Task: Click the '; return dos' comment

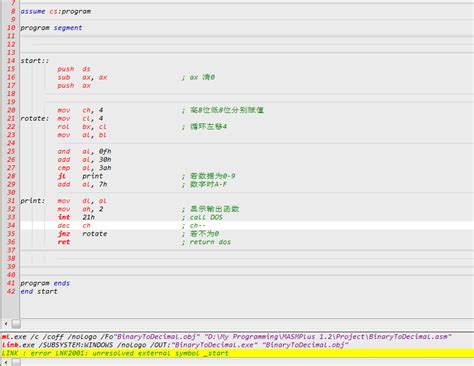Action: click(x=206, y=242)
